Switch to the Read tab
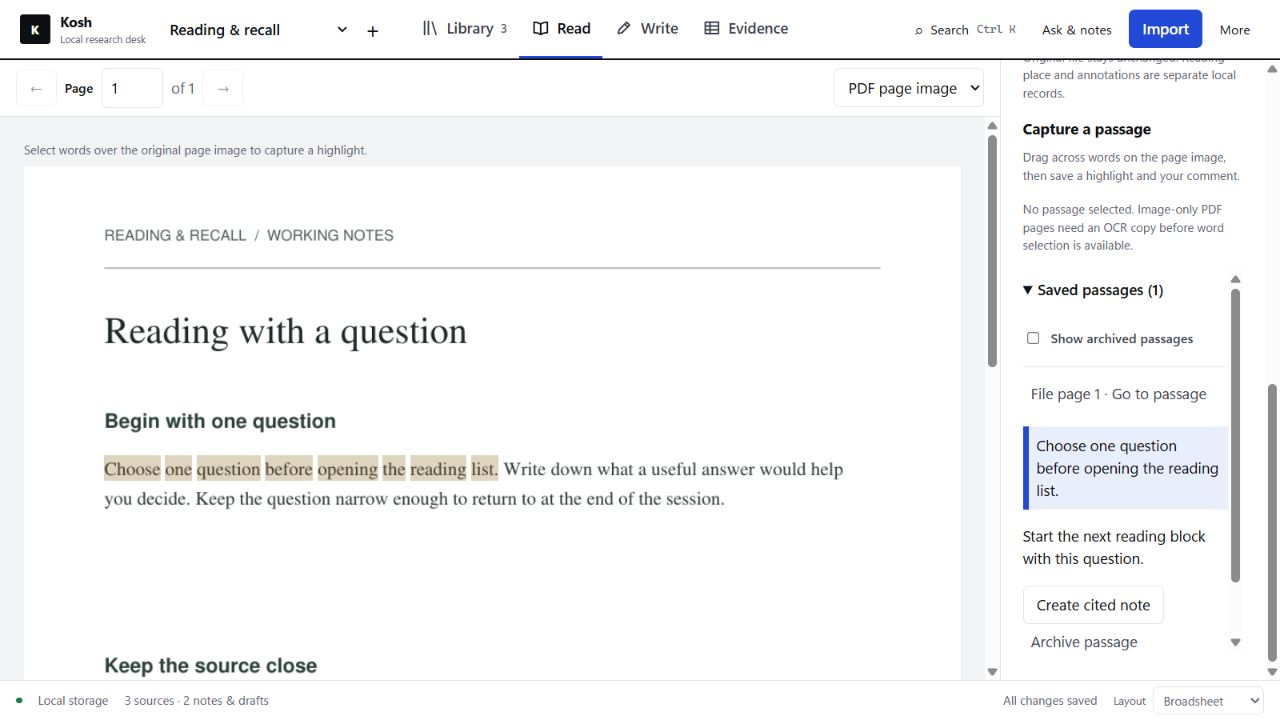This screenshot has height=720, width=1280. pyautogui.click(x=561, y=29)
